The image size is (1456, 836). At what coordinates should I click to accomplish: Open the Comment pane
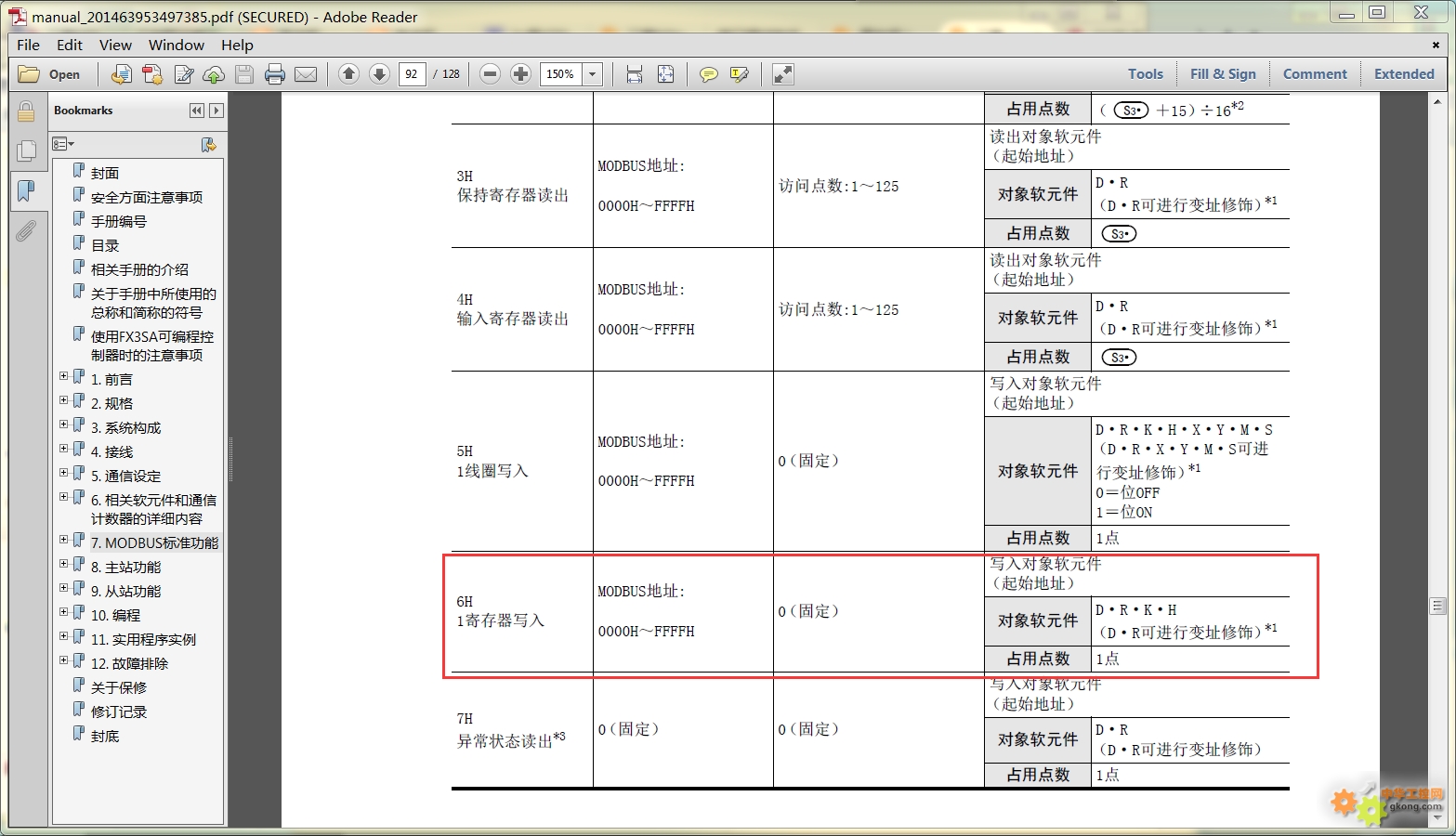click(x=1315, y=74)
